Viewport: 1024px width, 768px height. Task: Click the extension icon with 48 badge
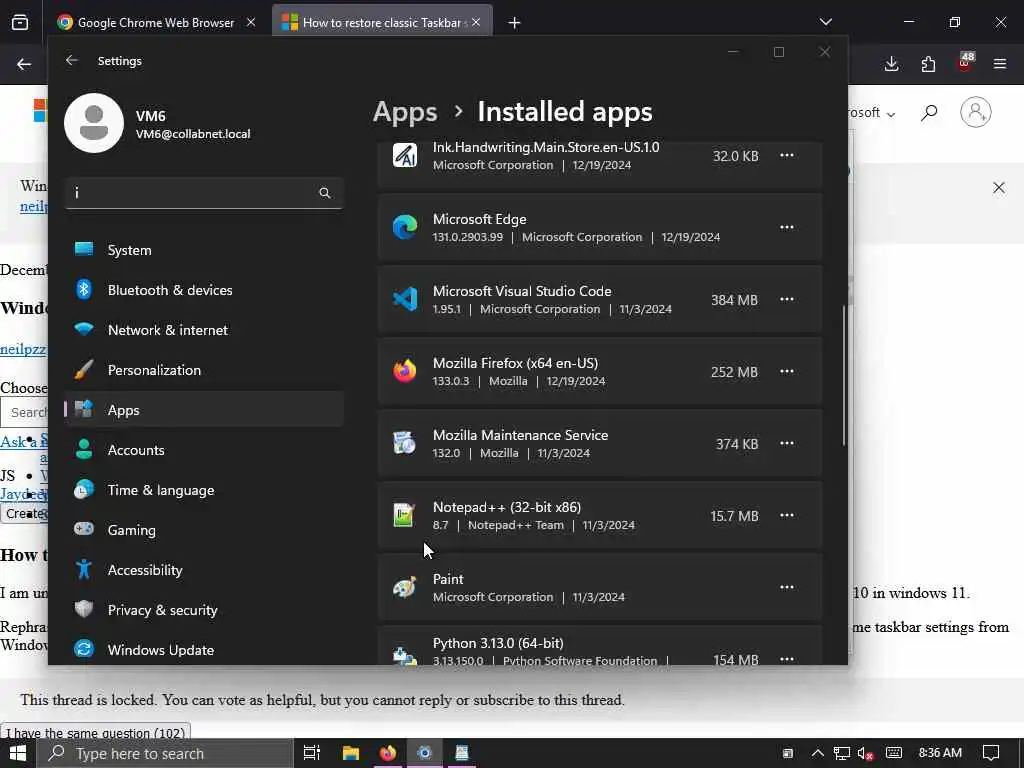pos(965,63)
